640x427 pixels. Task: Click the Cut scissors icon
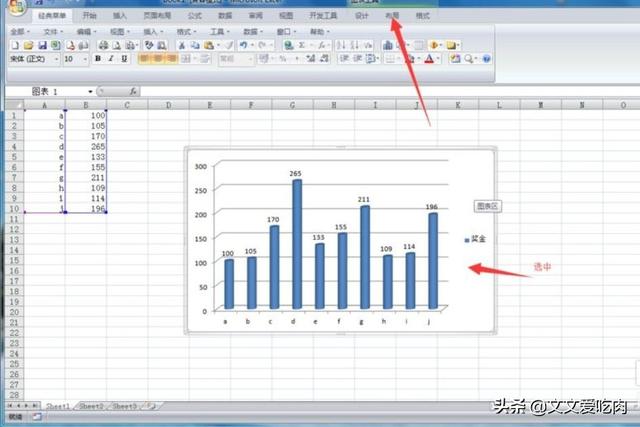coord(182,45)
